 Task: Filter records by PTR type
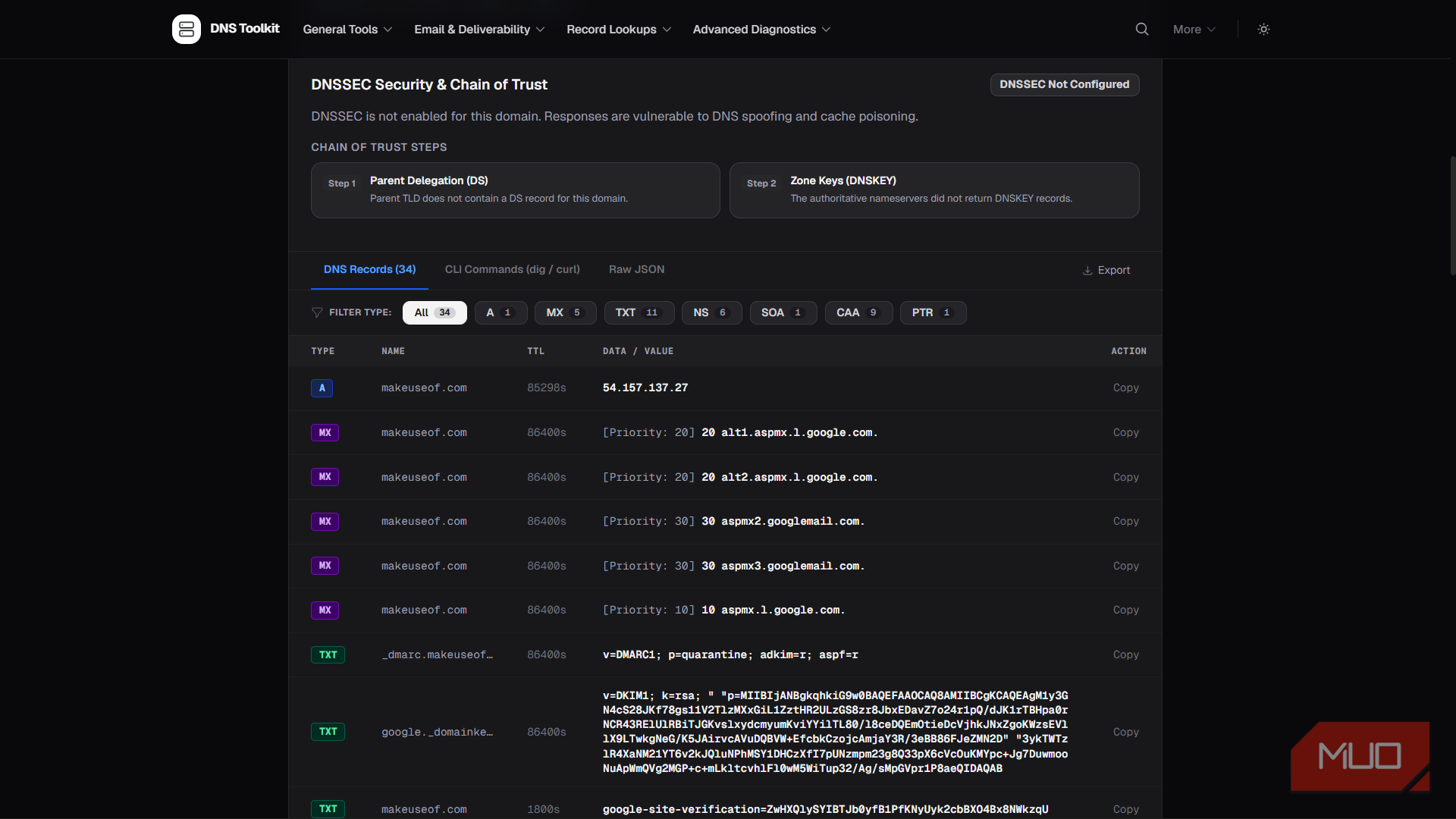933,312
